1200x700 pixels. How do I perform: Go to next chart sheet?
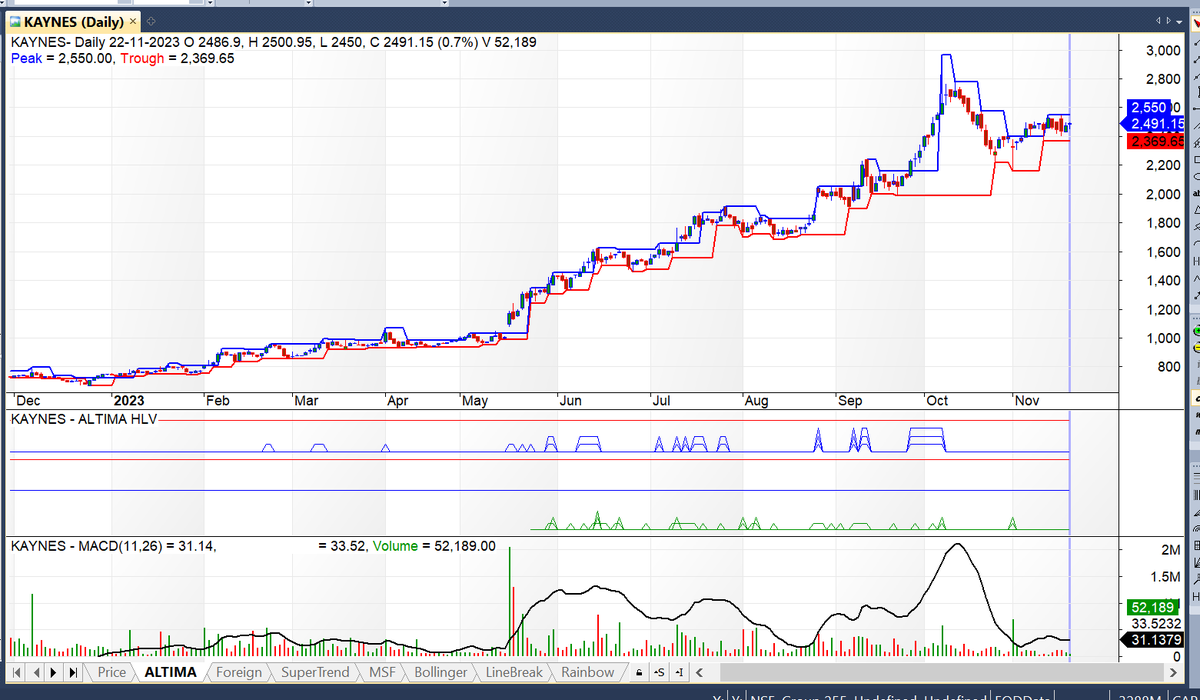pos(54,672)
